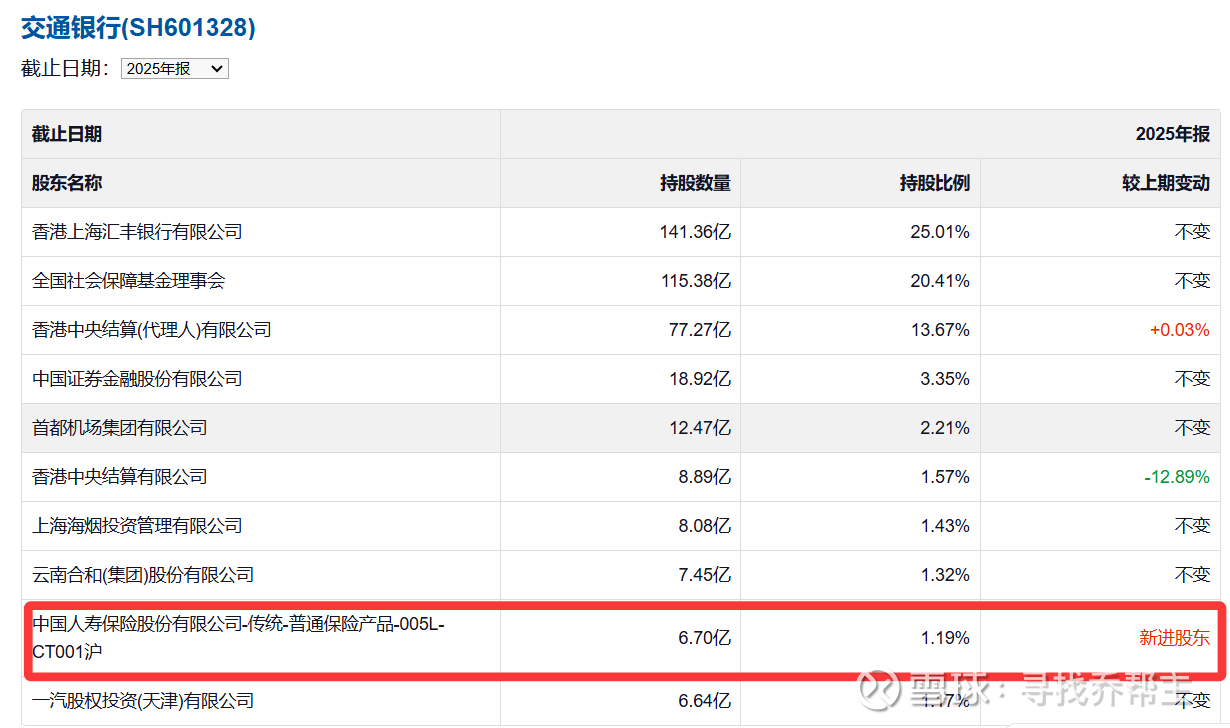
Task: Select shareholder 首都机场集团有限公司
Action: [x=120, y=428]
